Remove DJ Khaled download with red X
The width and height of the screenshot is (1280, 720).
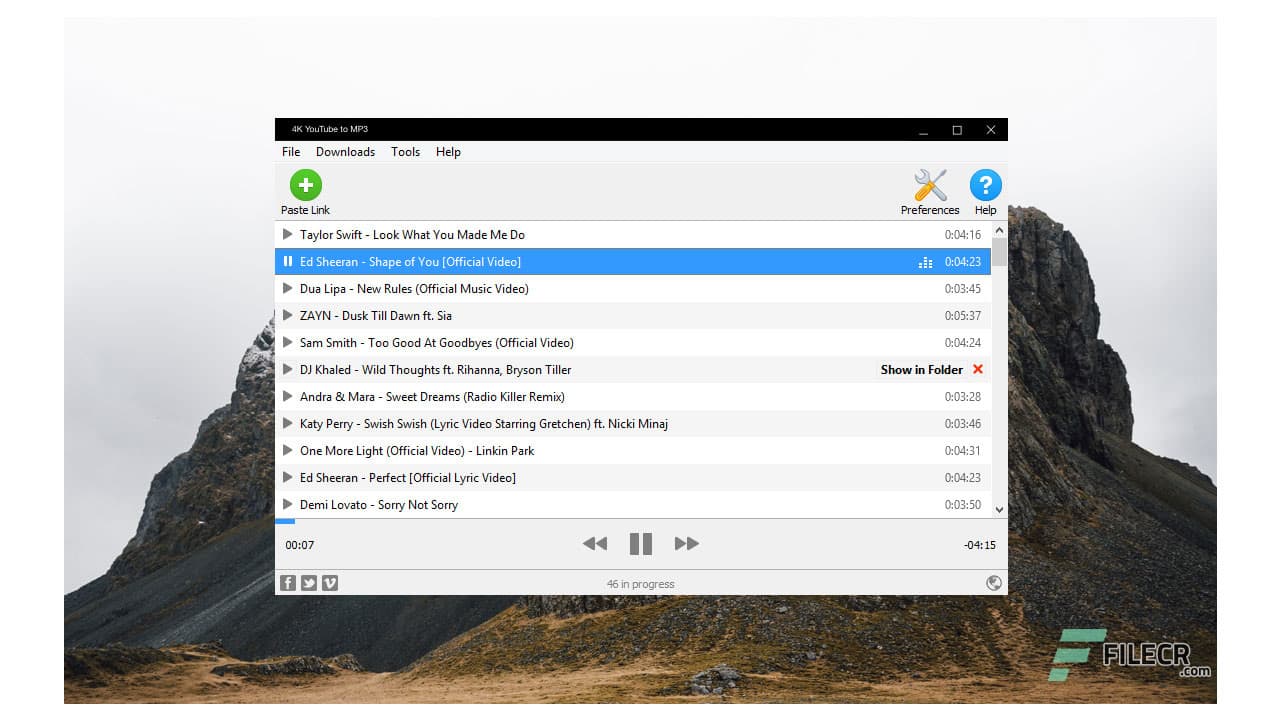tap(978, 369)
